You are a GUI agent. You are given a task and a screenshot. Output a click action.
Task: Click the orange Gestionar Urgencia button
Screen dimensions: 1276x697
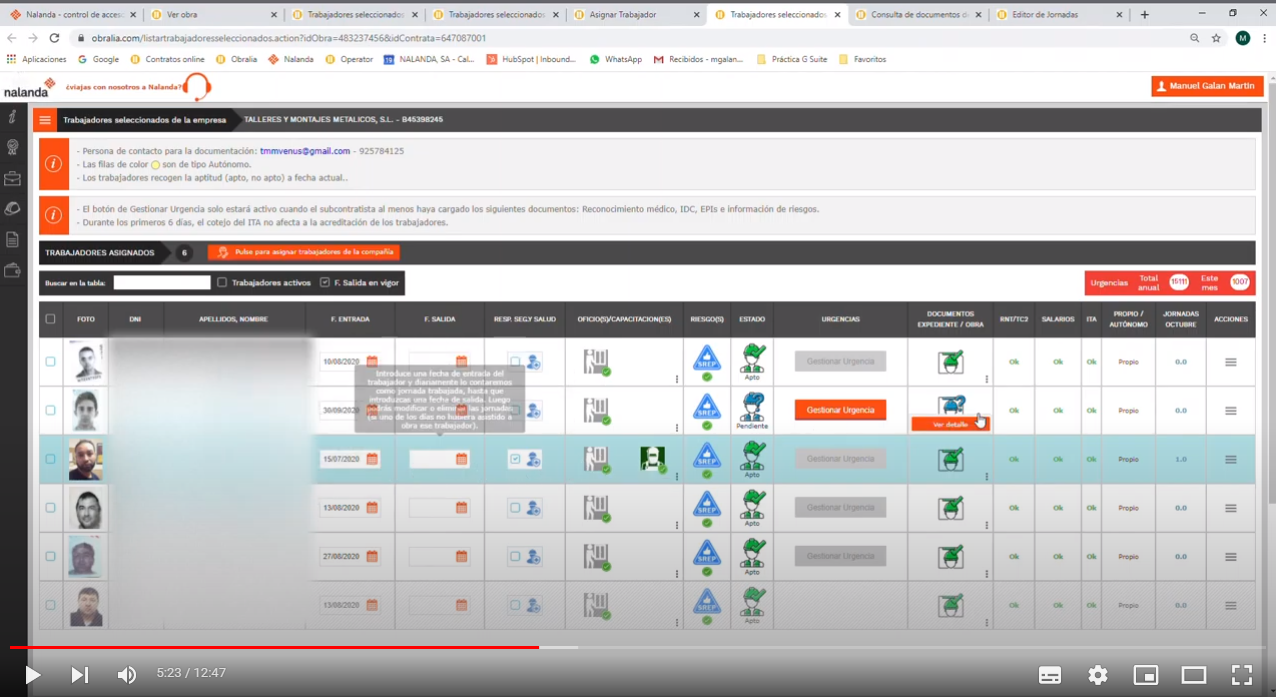point(840,410)
